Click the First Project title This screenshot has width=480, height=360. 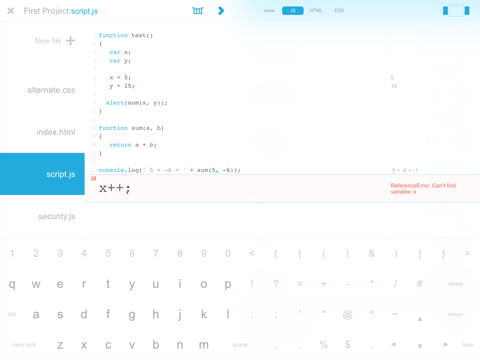click(x=47, y=11)
